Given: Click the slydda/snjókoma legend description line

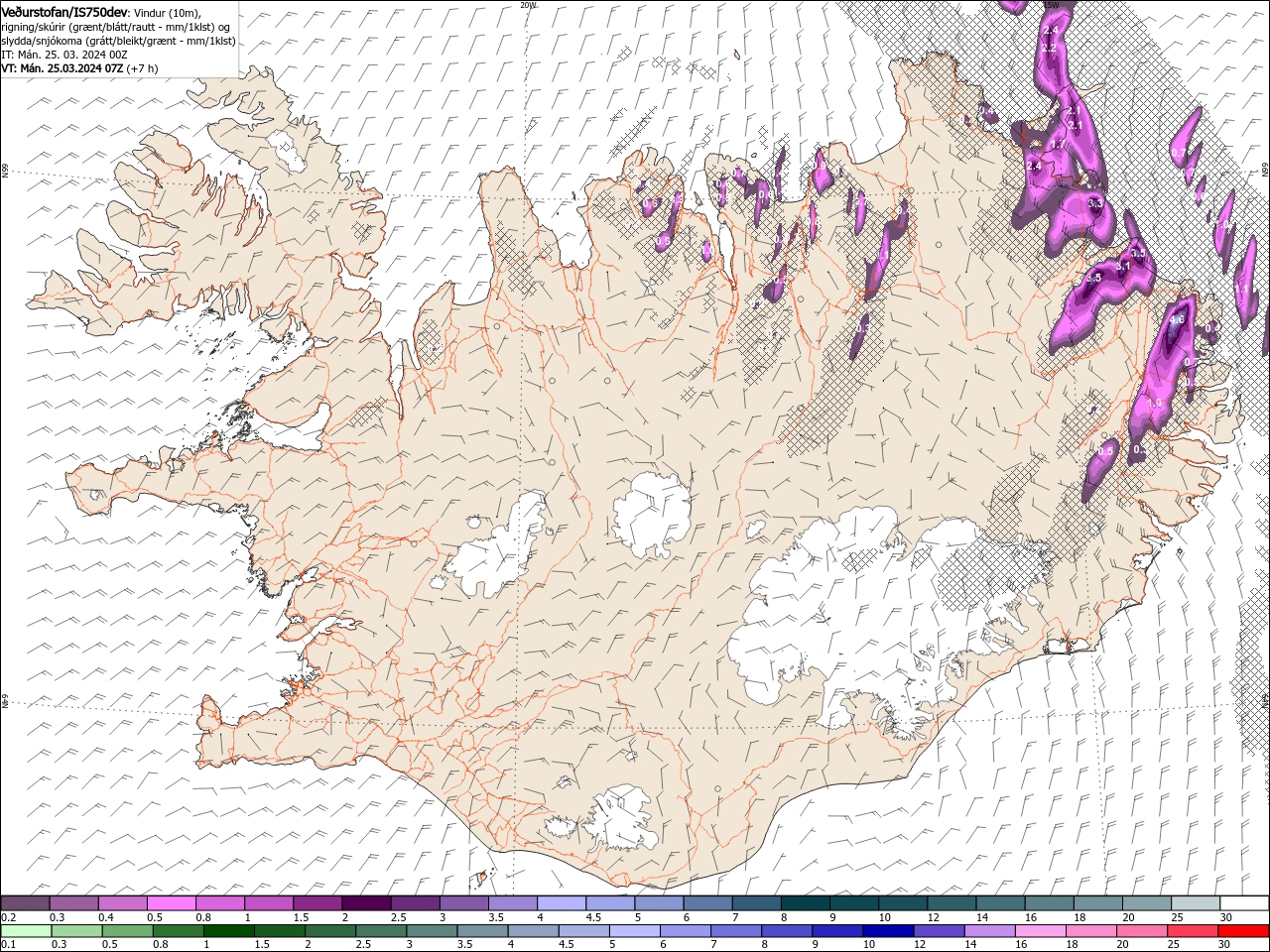Looking at the screenshot, I should [x=118, y=41].
